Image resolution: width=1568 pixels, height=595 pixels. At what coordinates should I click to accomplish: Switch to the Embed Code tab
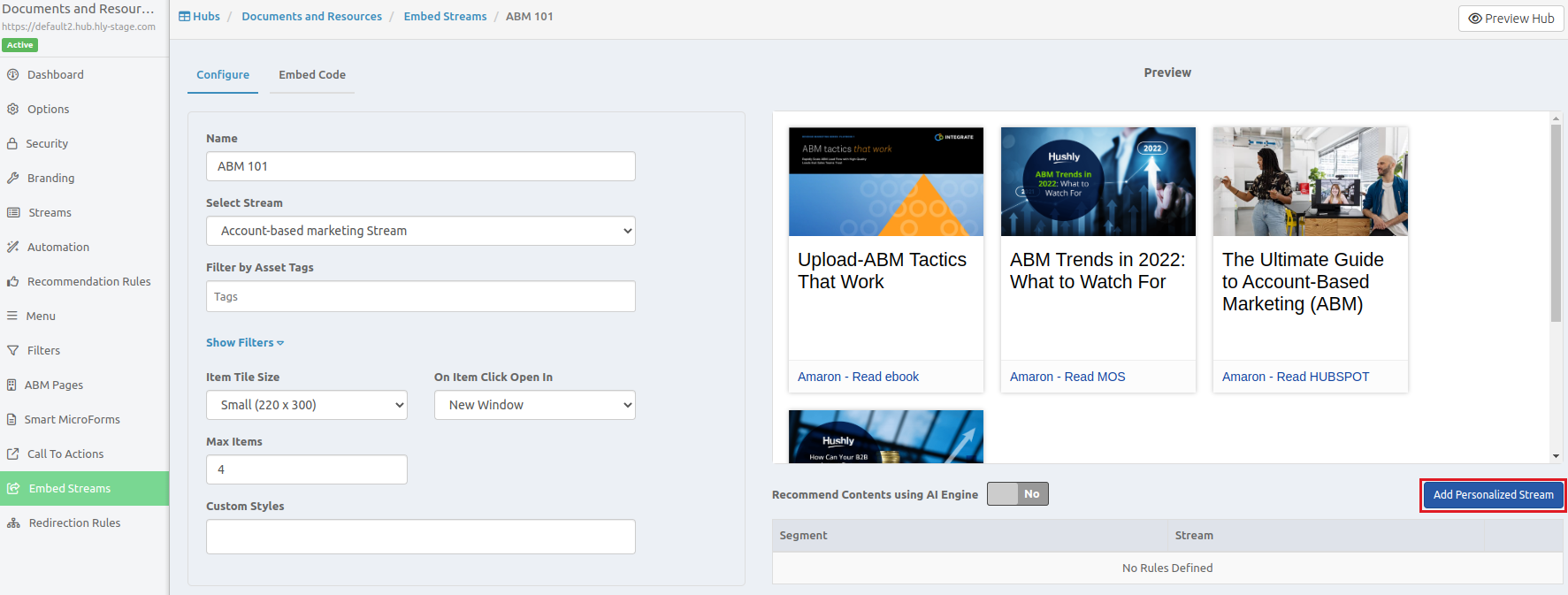[x=312, y=75]
